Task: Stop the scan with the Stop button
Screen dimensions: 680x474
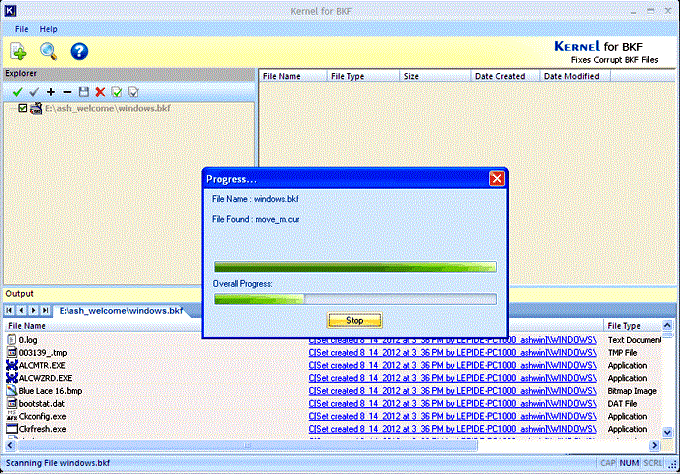Action: (x=354, y=320)
